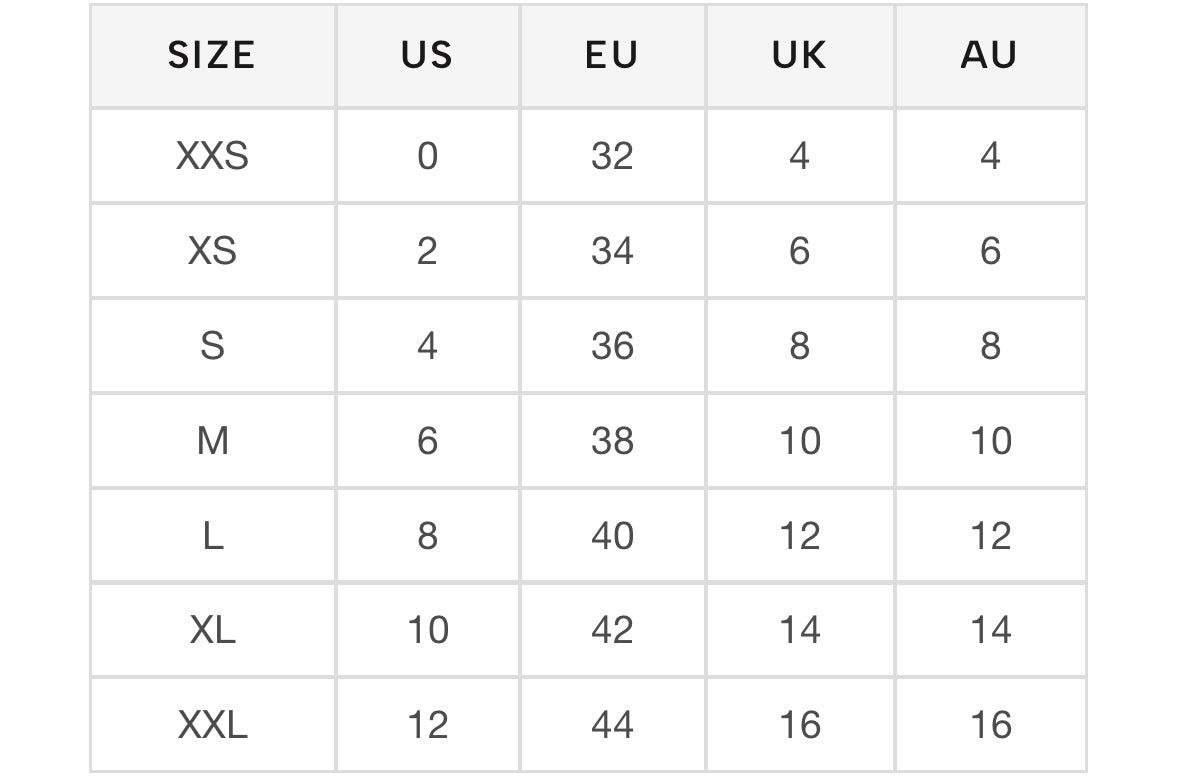Viewport: 1178px width, 777px height.
Task: Click the EU column header
Action: pyautogui.click(x=612, y=56)
